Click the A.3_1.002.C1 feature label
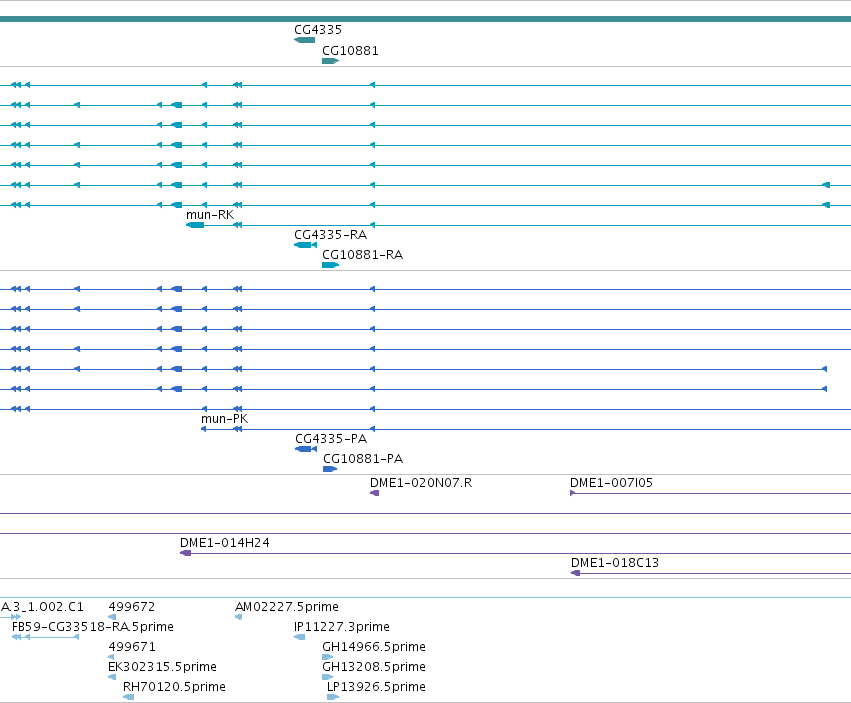 (x=42, y=606)
